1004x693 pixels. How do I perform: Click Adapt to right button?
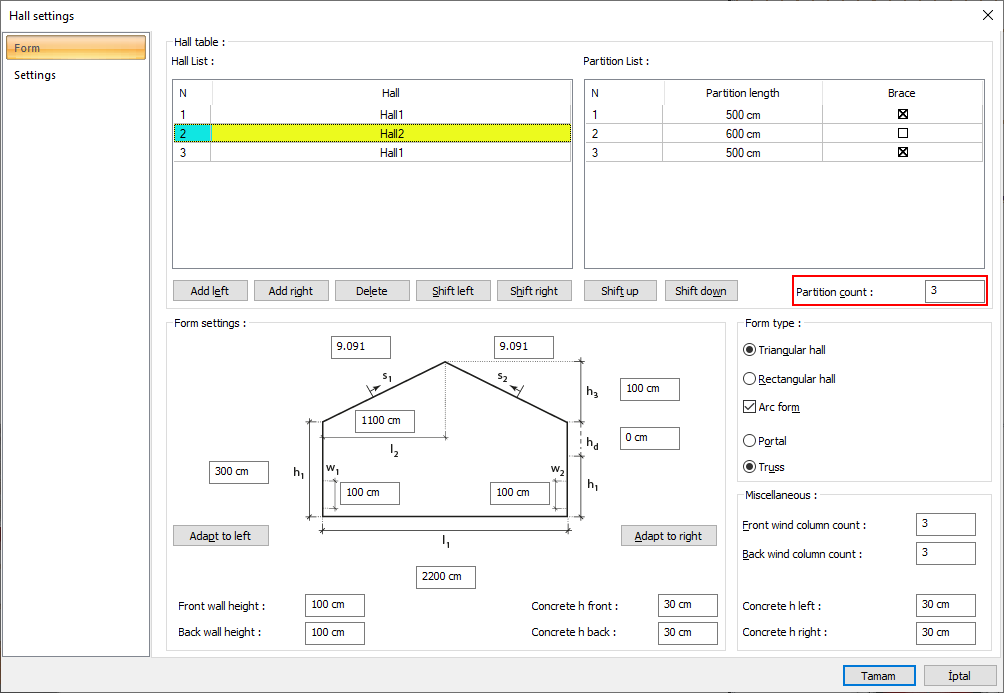pos(668,536)
